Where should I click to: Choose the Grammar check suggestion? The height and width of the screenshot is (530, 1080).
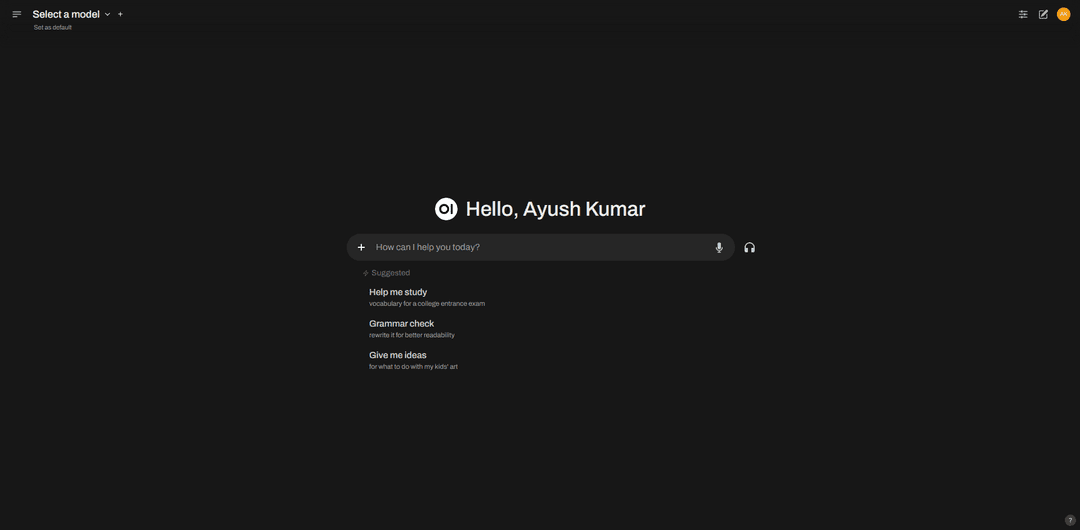401,324
